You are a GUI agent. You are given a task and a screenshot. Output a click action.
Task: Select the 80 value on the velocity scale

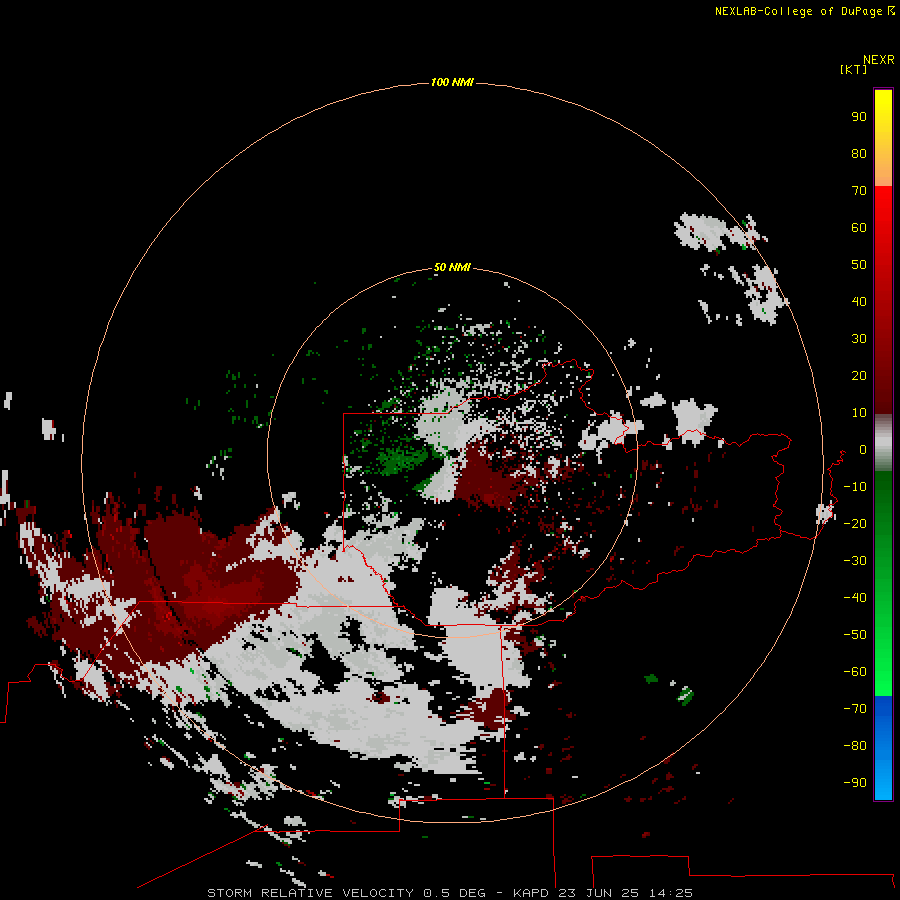(859, 153)
